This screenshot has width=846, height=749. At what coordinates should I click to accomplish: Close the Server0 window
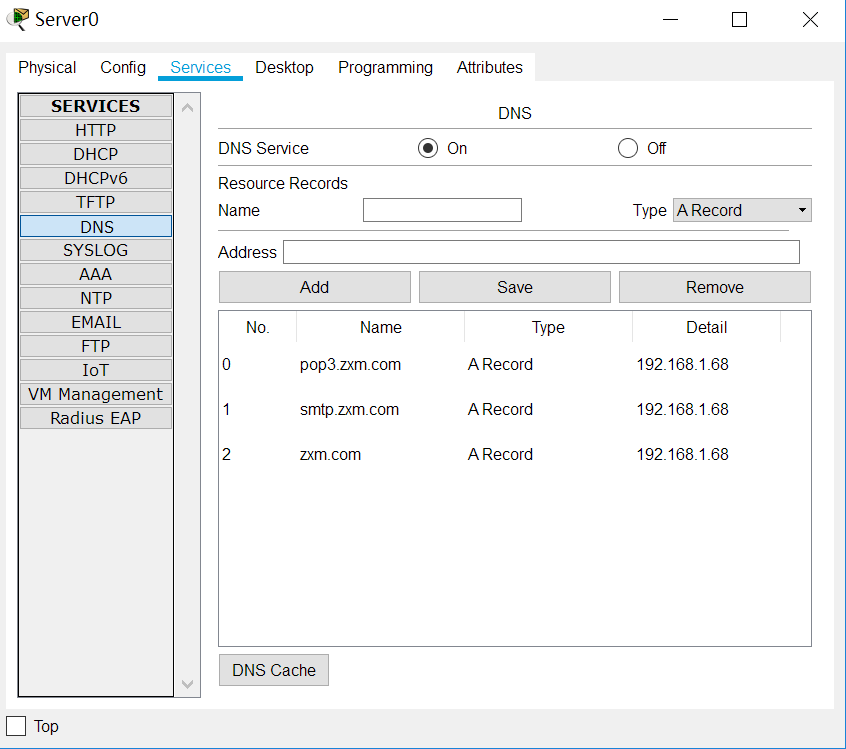tap(810, 20)
